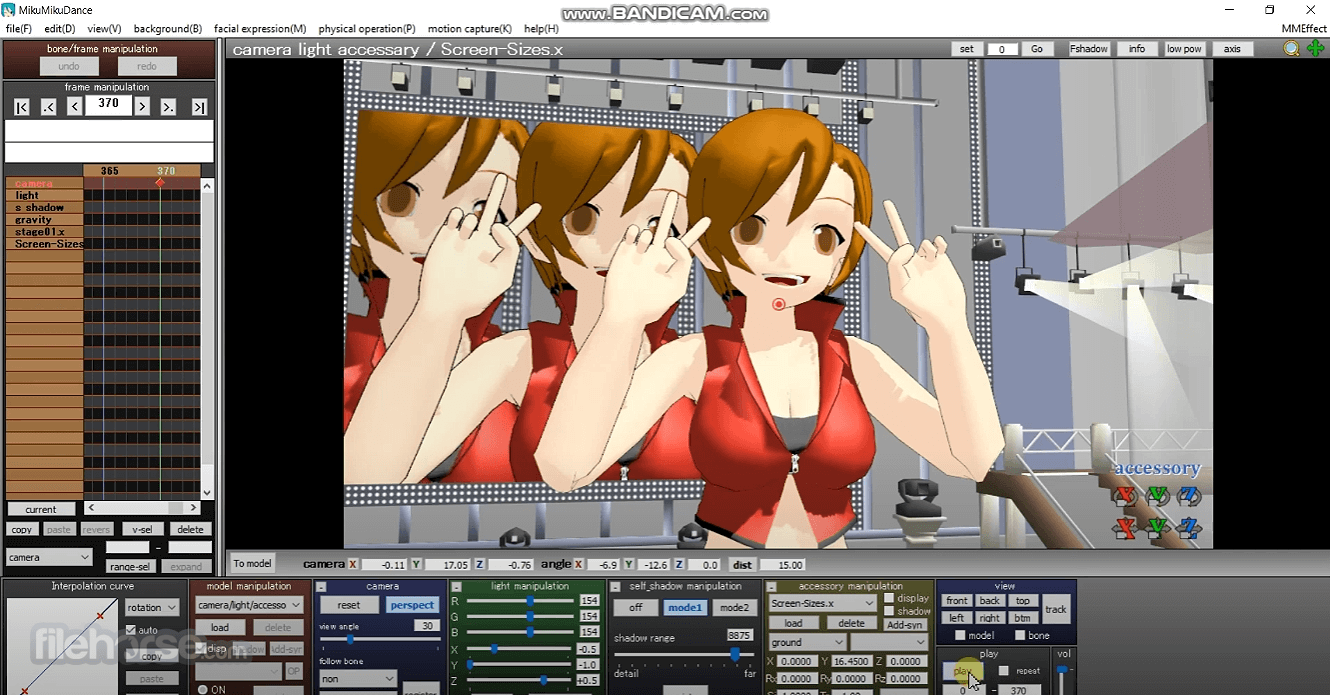Click lower blue Z move axis icon
Screen dimensions: 1330x695
pyautogui.click(x=1188, y=527)
